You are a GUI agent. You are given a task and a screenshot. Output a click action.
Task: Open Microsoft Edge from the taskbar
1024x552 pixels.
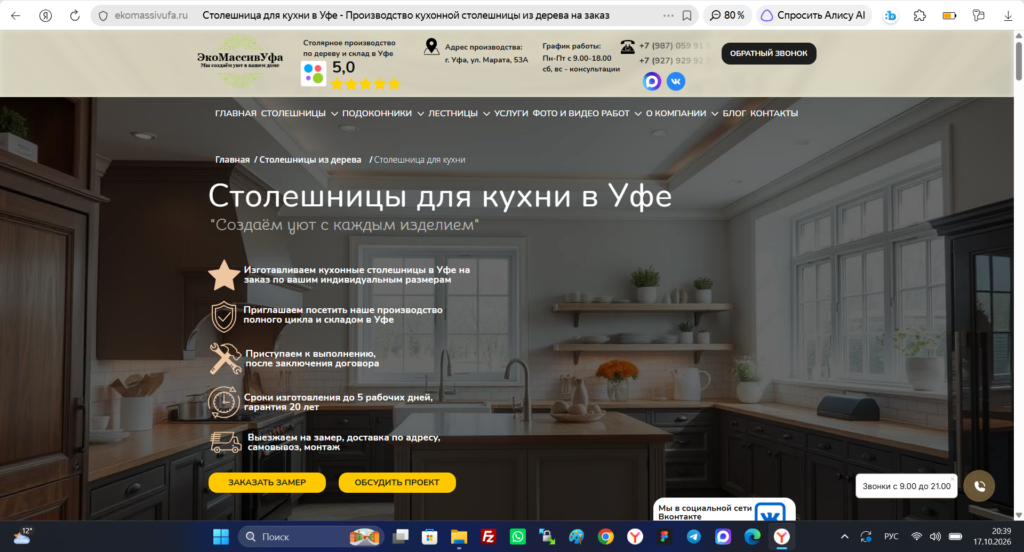coord(752,537)
